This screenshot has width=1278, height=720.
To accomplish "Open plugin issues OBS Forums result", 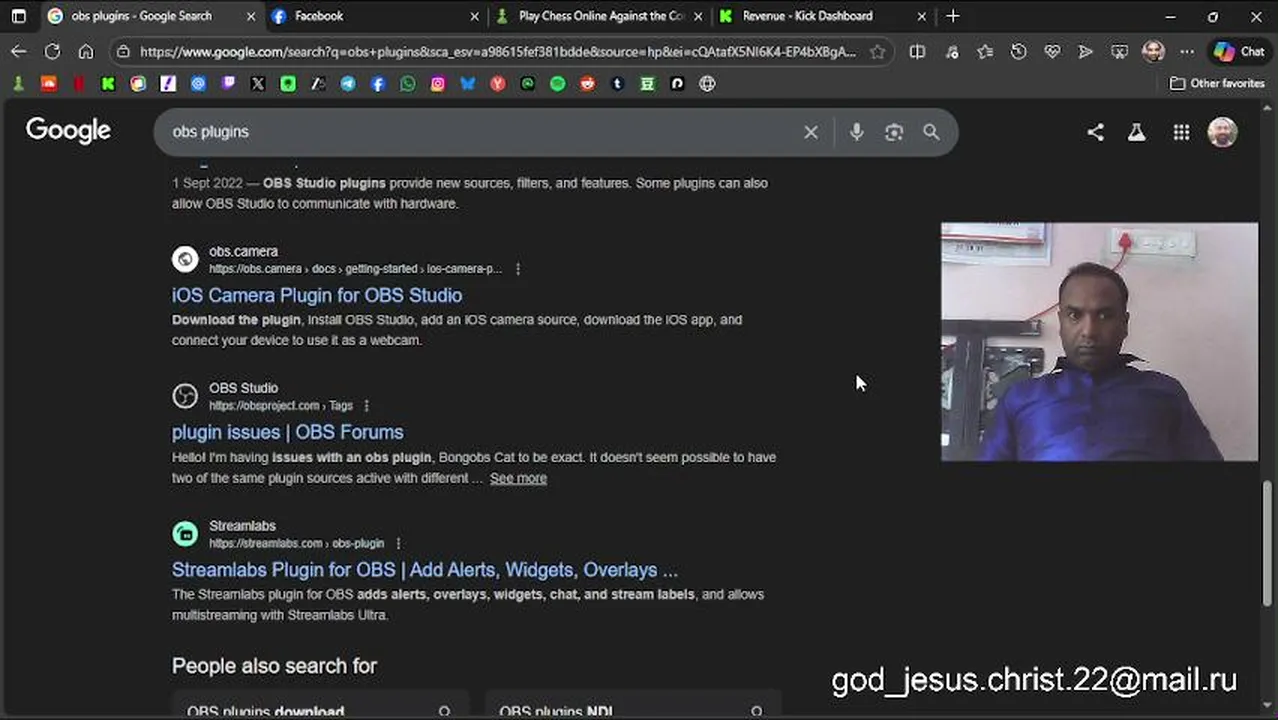I will pos(288,432).
